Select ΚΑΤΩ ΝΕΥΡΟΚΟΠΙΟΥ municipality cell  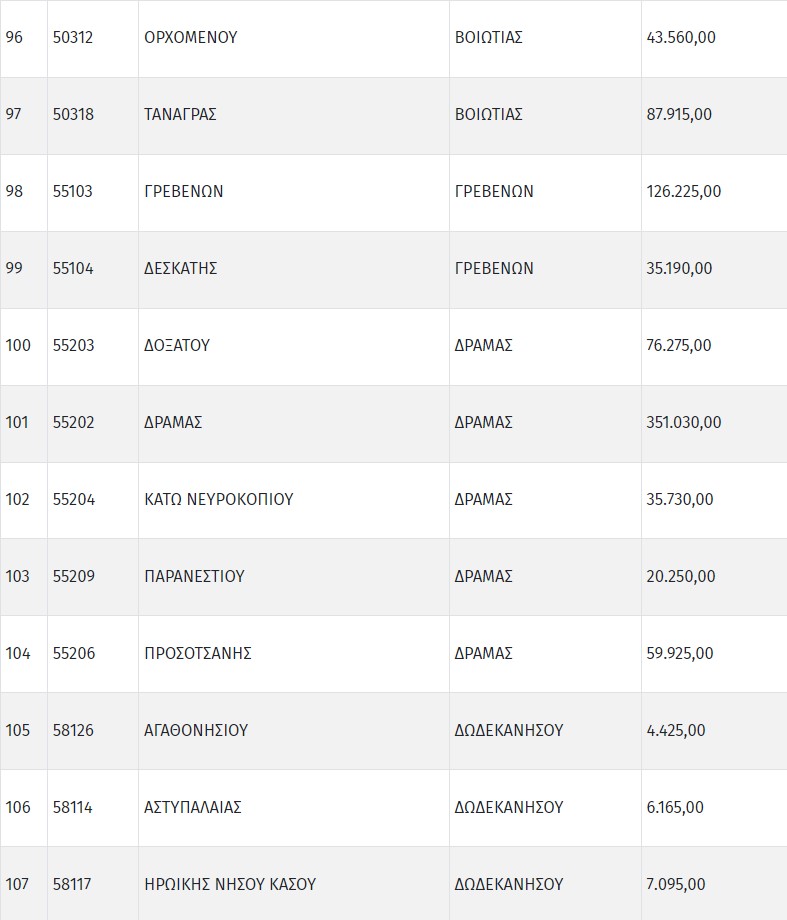(219, 500)
